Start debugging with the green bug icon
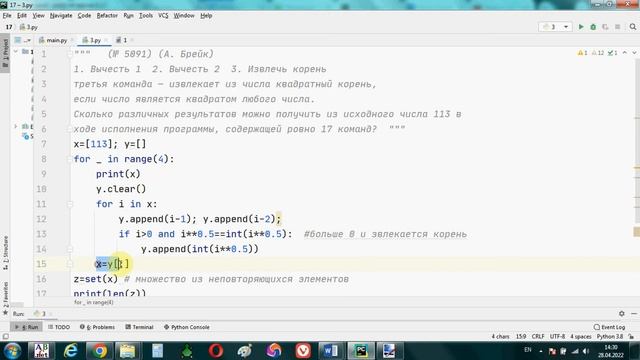The width and height of the screenshot is (640, 360). click(593, 27)
